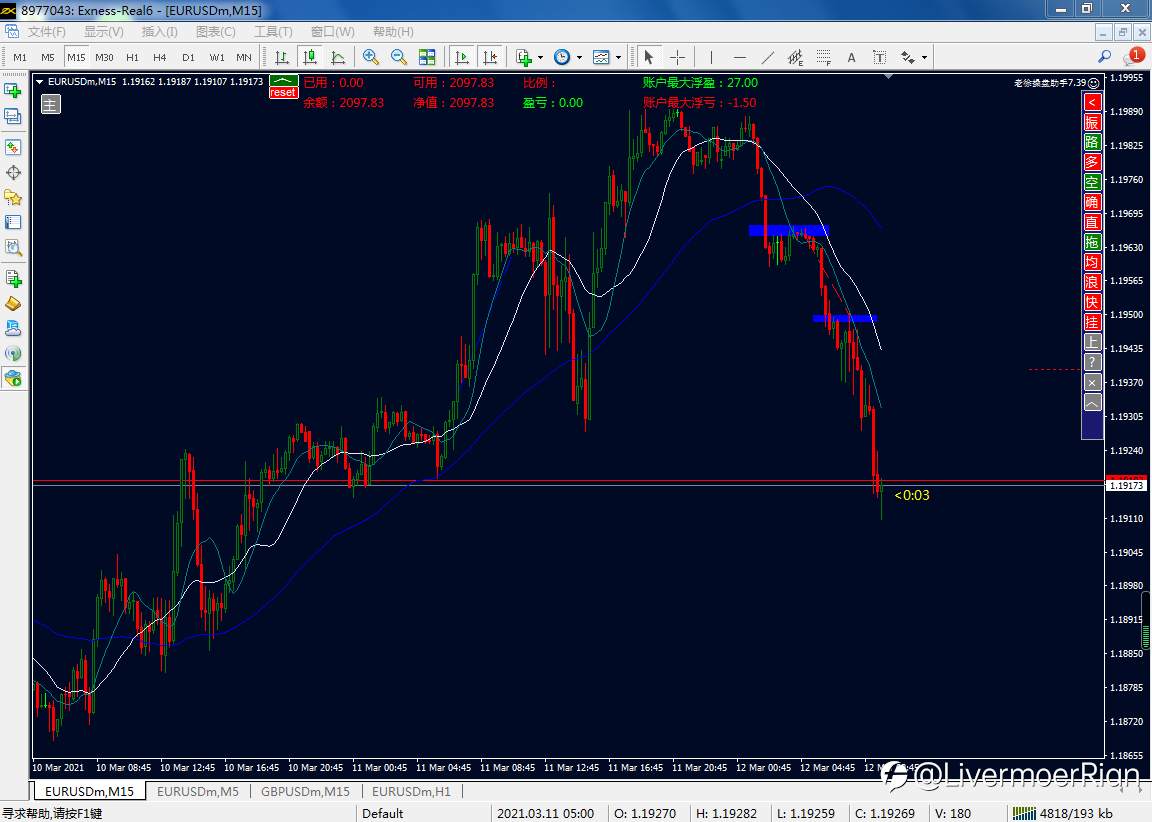Click the New Order sidebar icon
Viewport: 1152px width, 822px height.
click(x=13, y=279)
